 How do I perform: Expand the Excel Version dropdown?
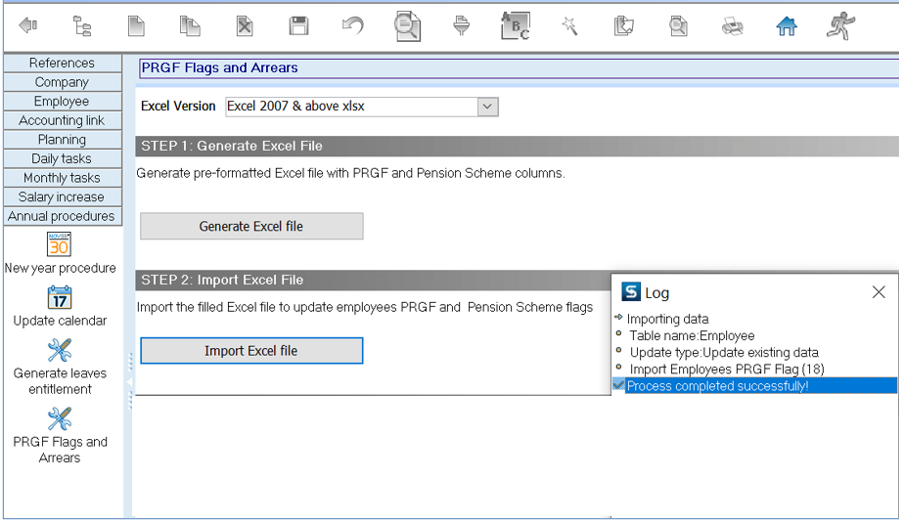click(487, 106)
